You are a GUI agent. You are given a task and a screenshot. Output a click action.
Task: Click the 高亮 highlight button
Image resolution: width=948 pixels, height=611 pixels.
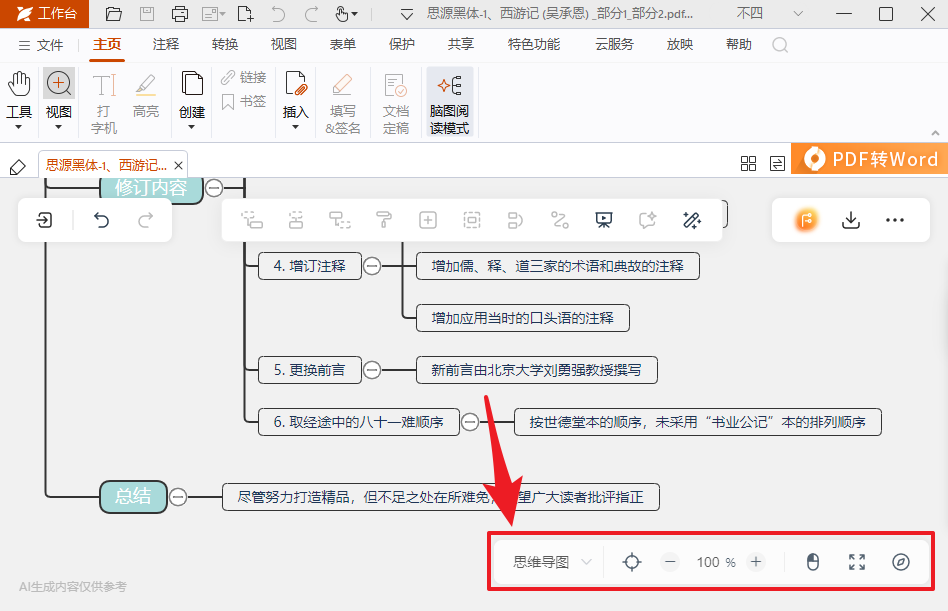click(145, 95)
